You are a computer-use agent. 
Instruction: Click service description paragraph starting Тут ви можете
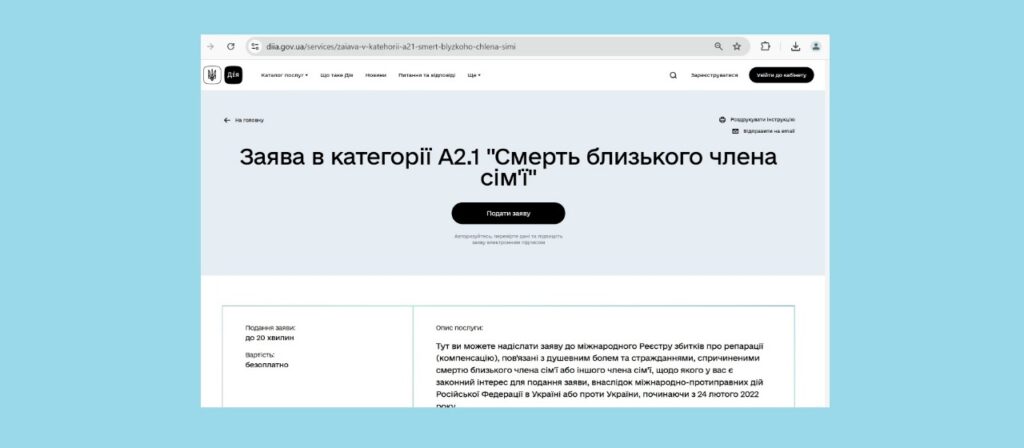tap(600, 376)
